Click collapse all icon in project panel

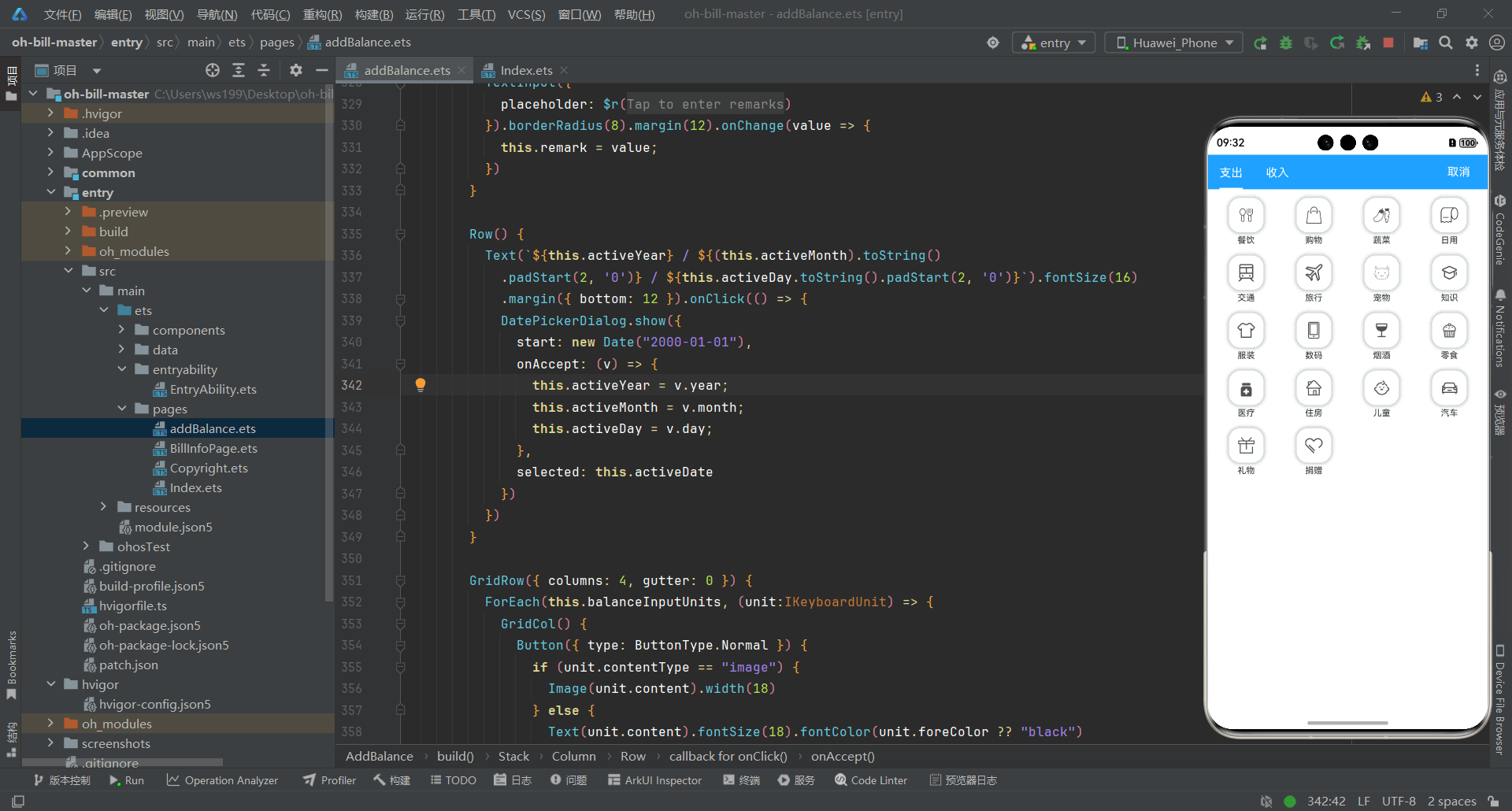point(264,70)
